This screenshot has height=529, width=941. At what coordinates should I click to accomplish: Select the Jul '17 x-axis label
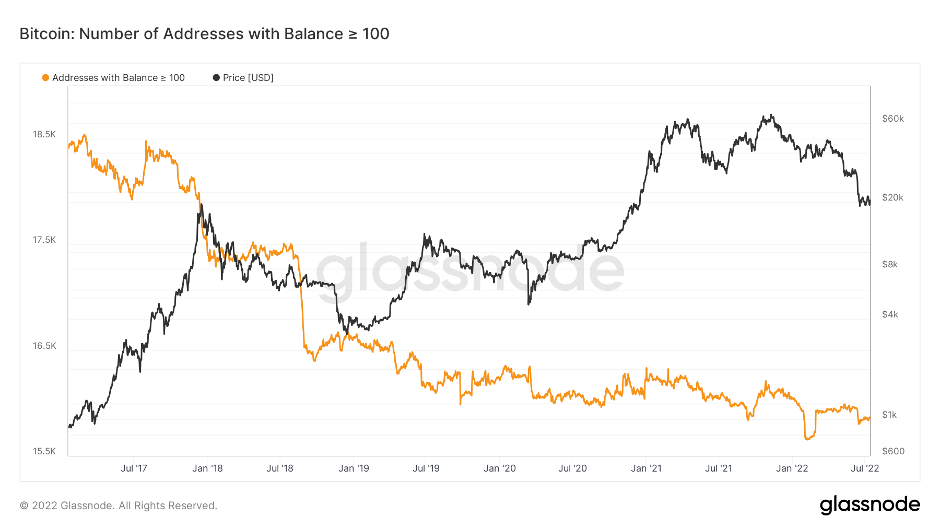[134, 467]
